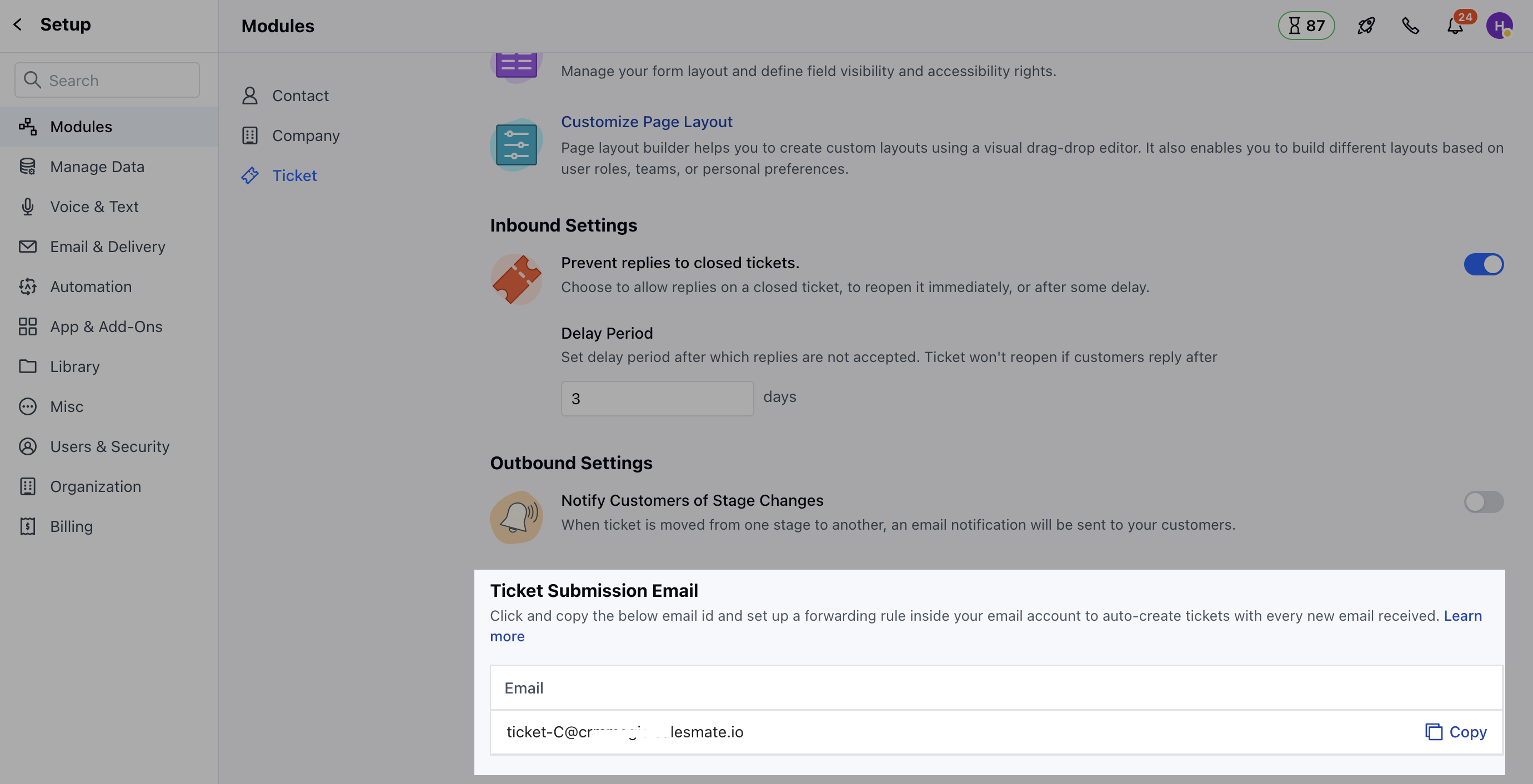
Task: Click the phone dialer icon
Action: click(1410, 26)
